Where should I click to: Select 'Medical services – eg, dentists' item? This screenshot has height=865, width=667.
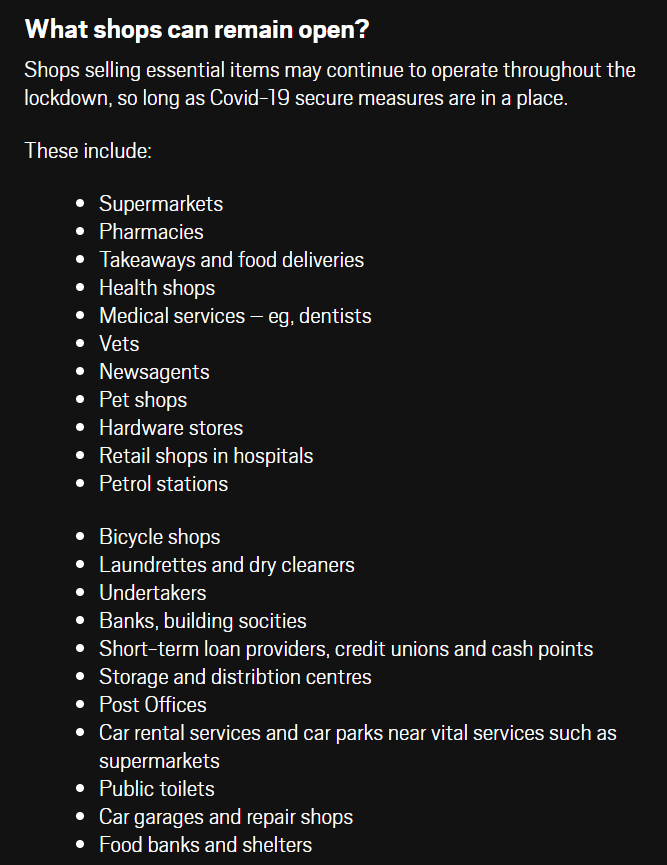click(x=236, y=316)
